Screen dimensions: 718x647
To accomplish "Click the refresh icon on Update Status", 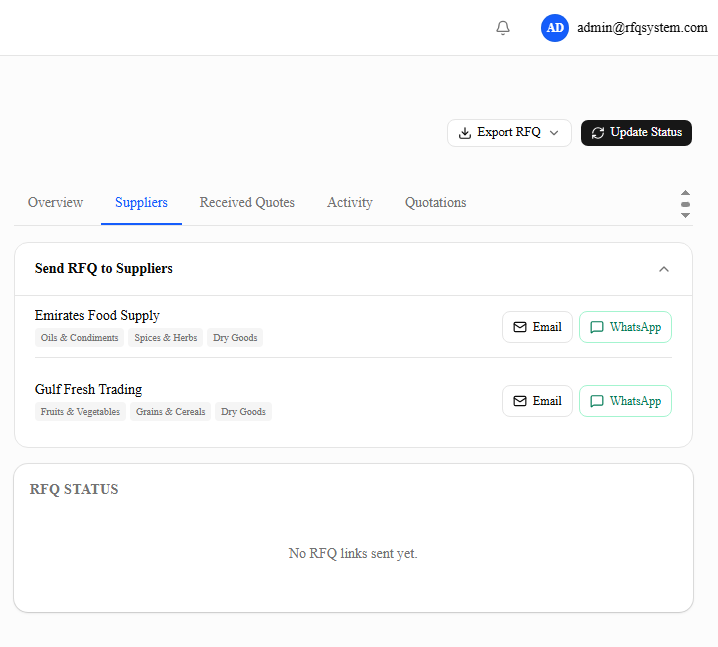I will click(598, 133).
